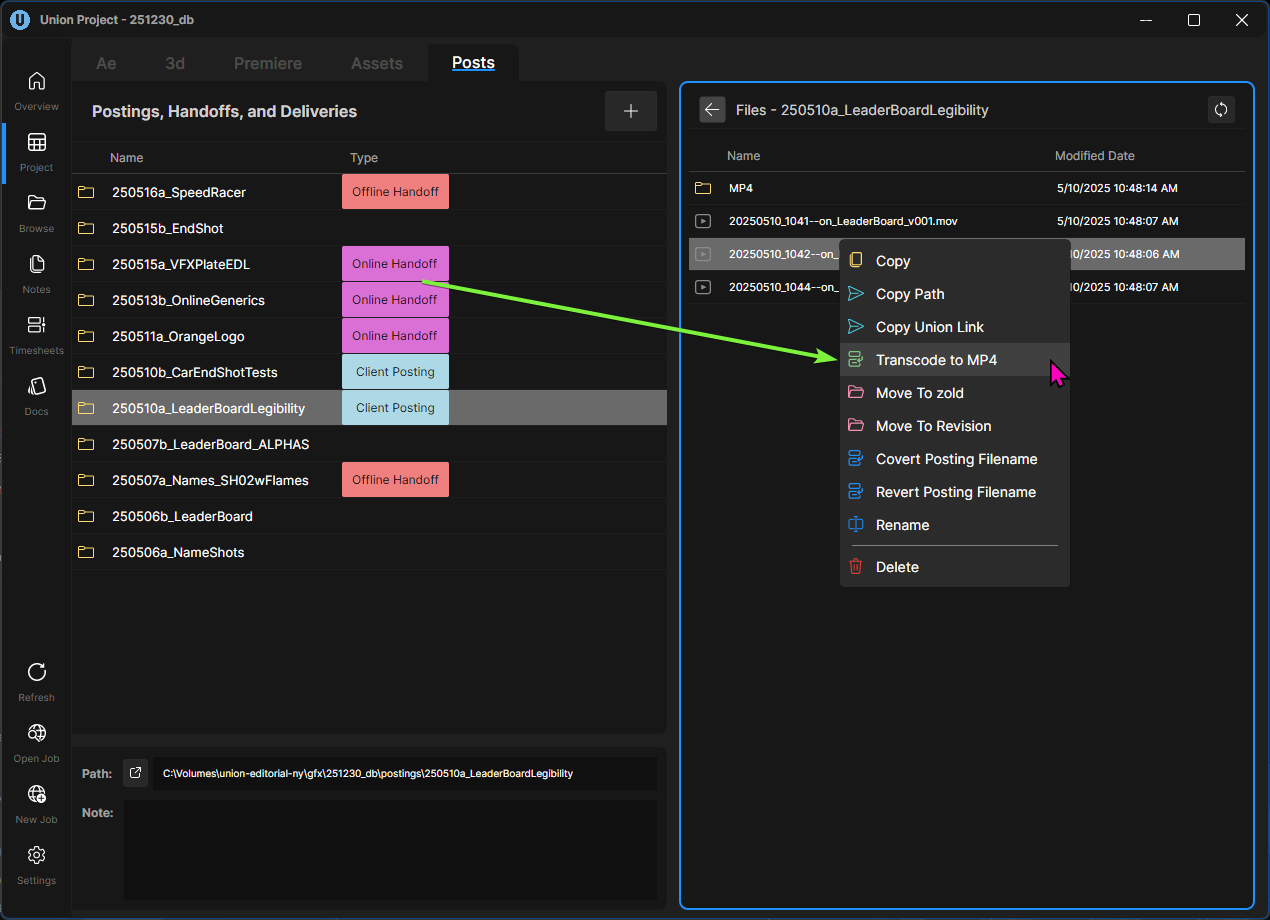Viewport: 1270px width, 920px height.
Task: Click Client Posting tag on 250510b_CarEndShotTests
Action: 395,372
